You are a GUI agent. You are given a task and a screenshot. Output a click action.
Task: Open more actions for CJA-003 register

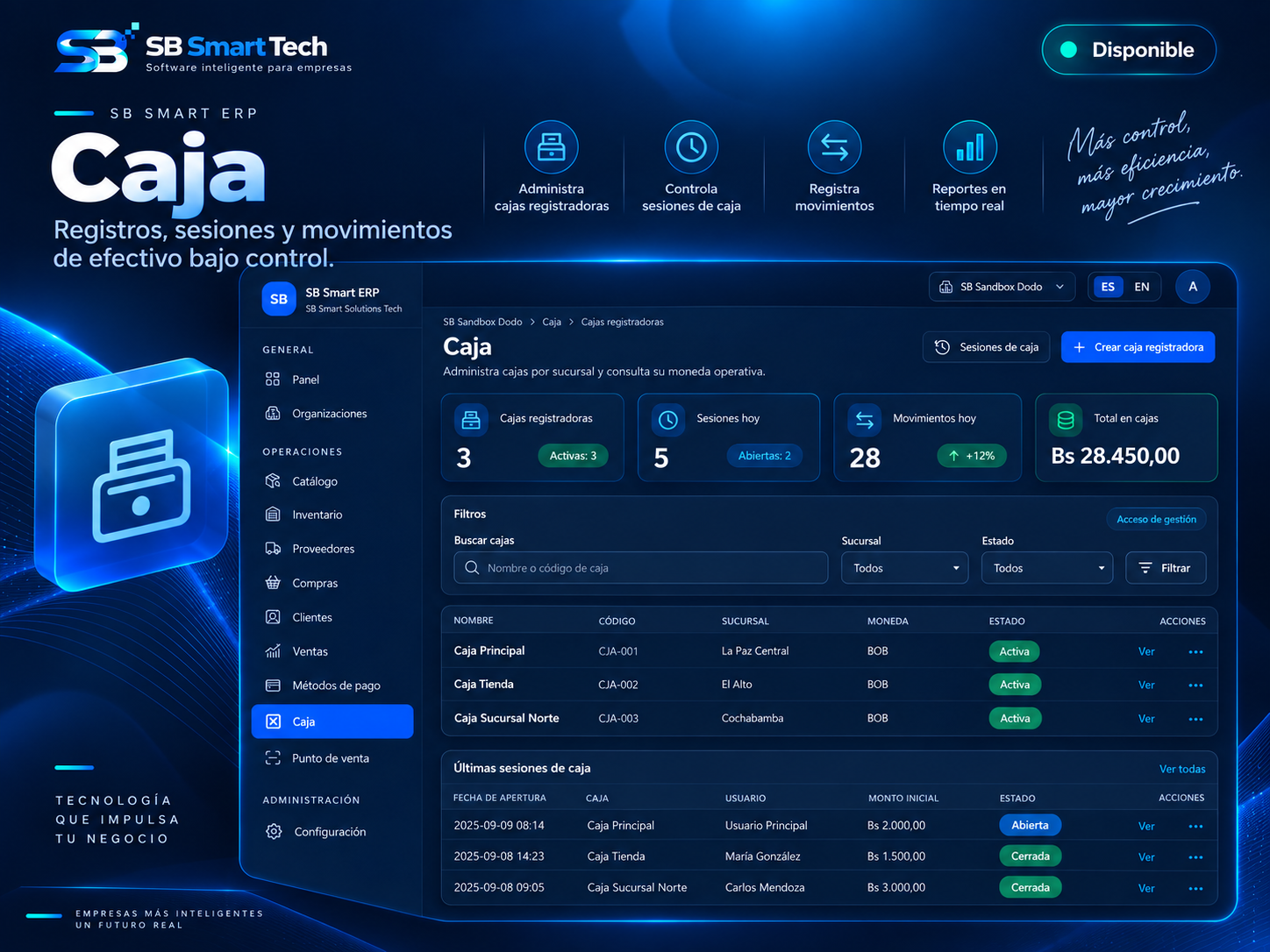click(1195, 719)
